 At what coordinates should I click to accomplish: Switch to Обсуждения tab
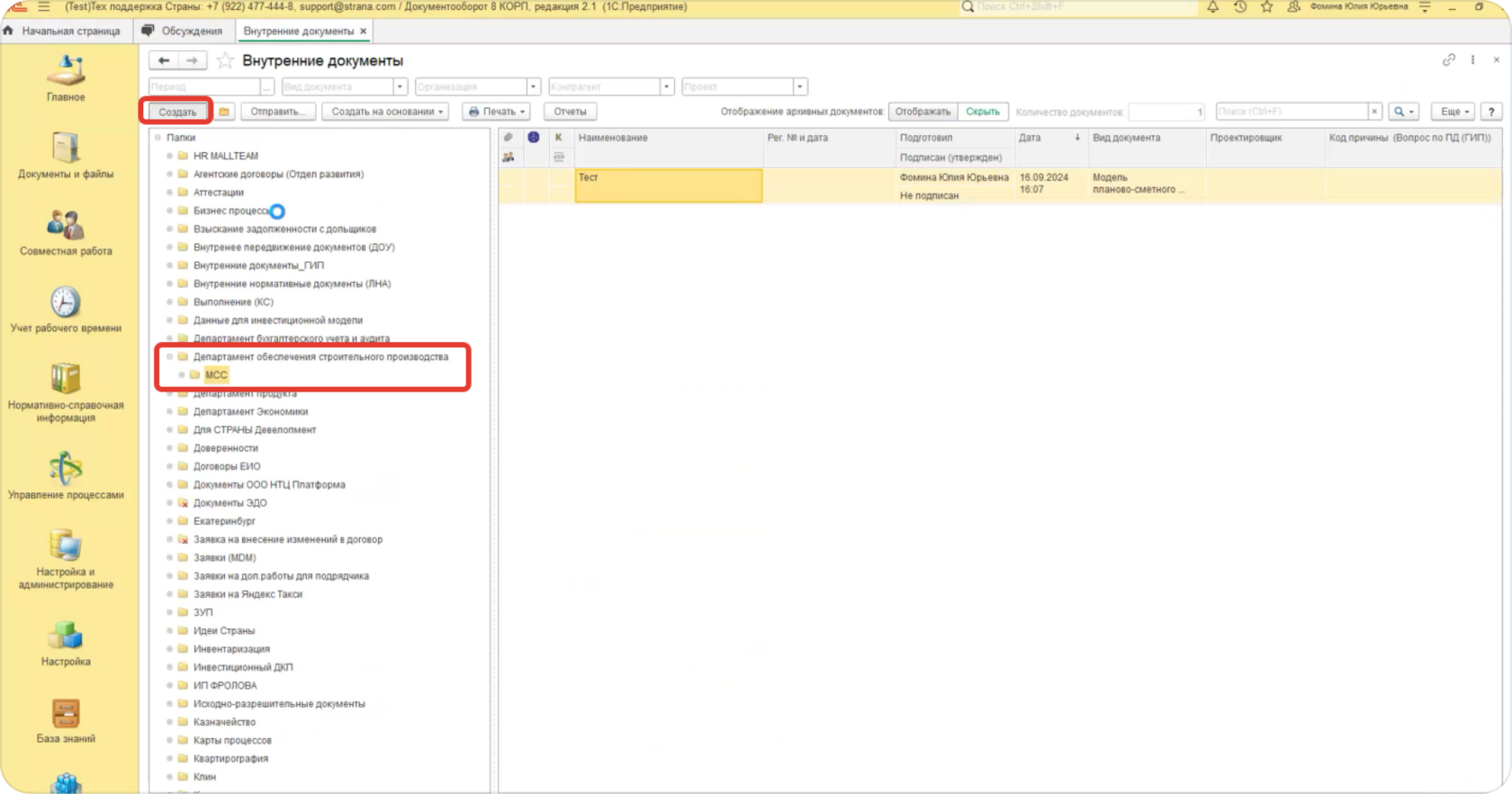point(184,31)
